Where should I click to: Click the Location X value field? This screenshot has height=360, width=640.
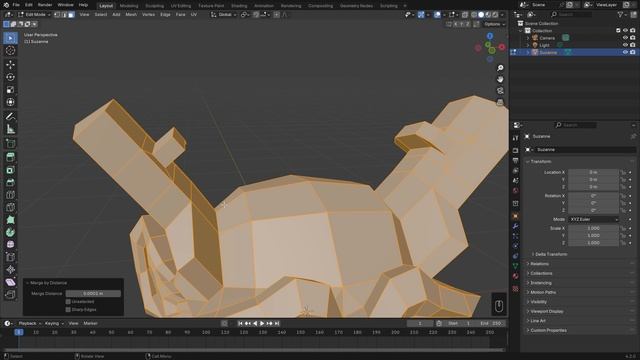(x=593, y=172)
